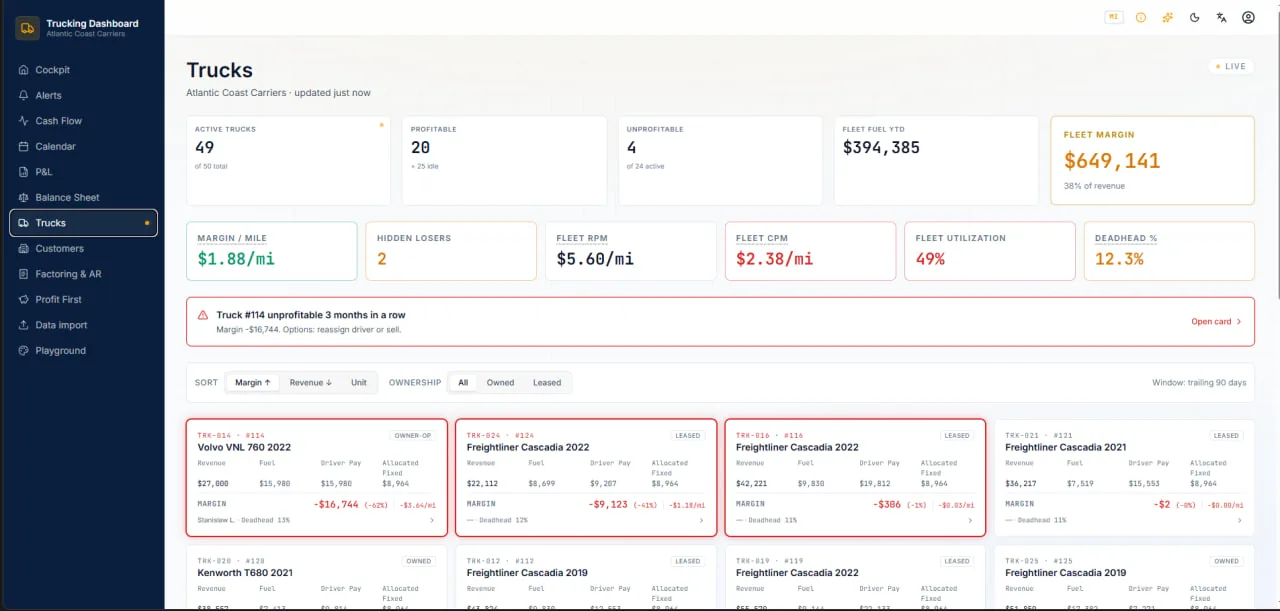Click the Customers people icon

(24, 248)
